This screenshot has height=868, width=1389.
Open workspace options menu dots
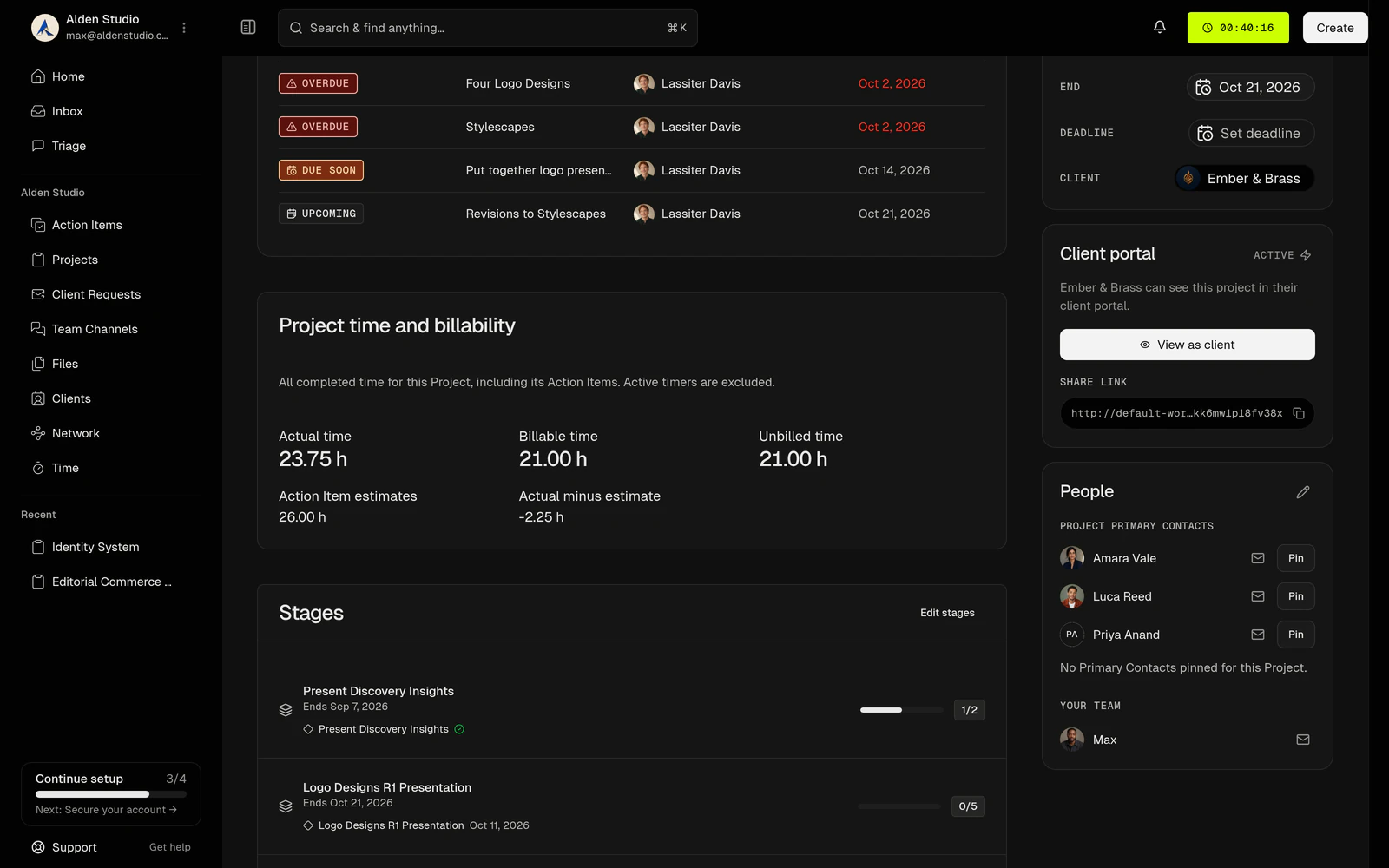point(184,28)
